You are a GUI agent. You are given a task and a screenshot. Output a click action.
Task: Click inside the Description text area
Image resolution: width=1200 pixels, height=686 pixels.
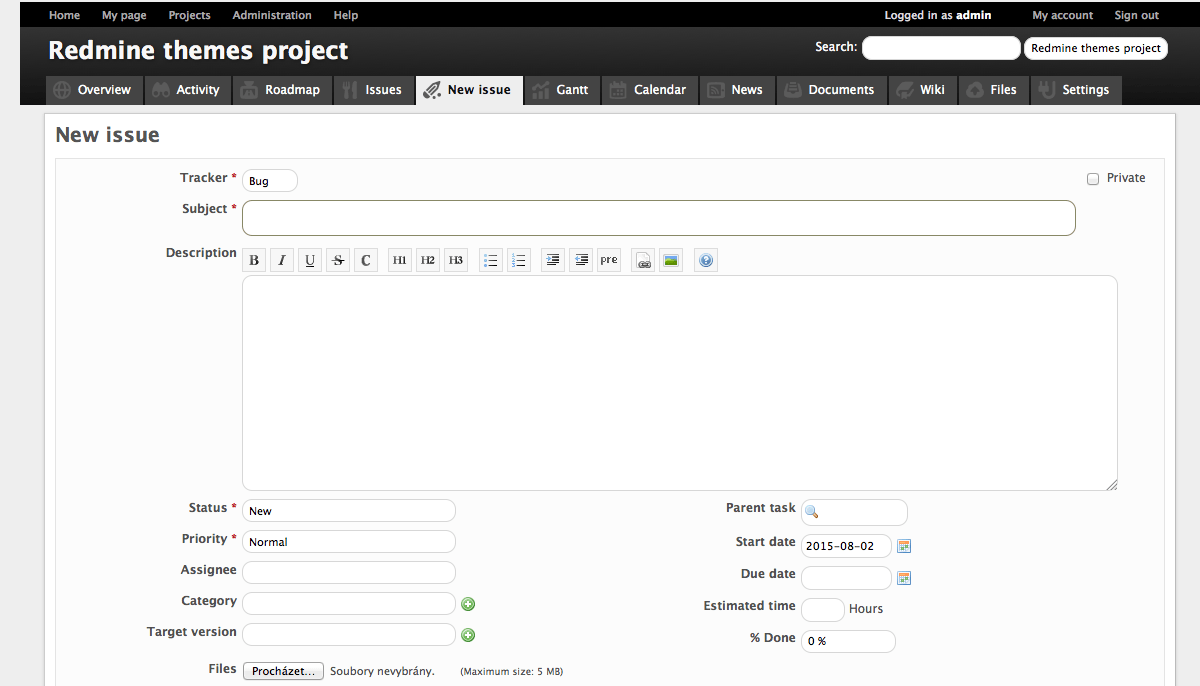pos(680,383)
